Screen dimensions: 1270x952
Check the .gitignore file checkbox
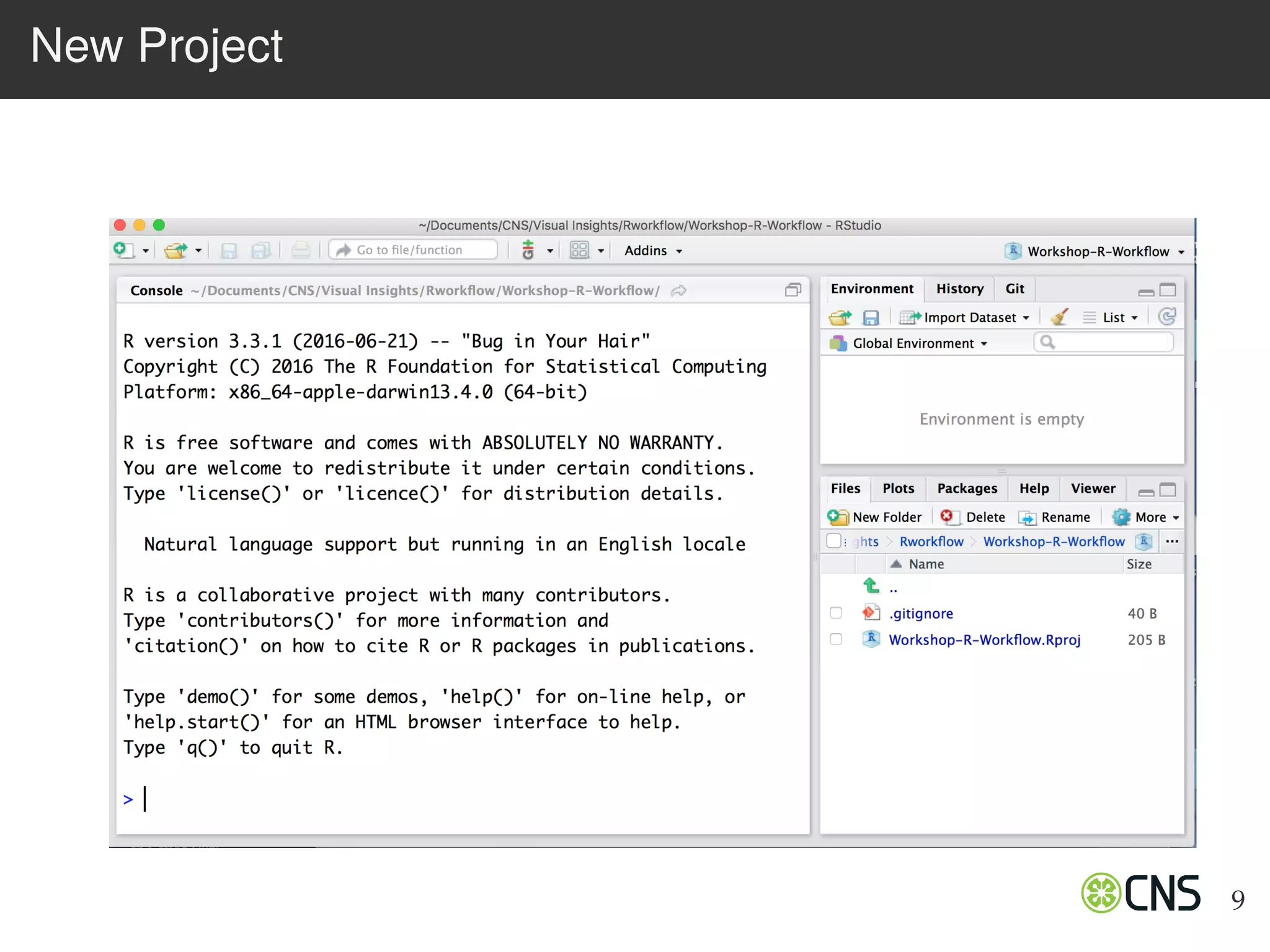[836, 613]
